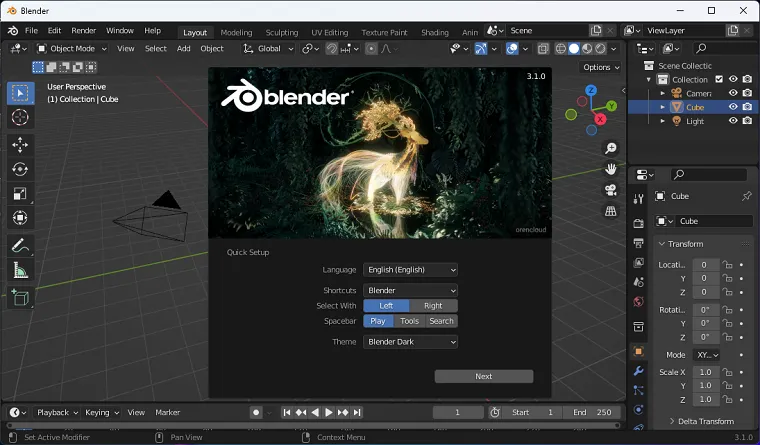Image resolution: width=760 pixels, height=445 pixels.
Task: Switch to the Modeling workspace tab
Action: 237,32
